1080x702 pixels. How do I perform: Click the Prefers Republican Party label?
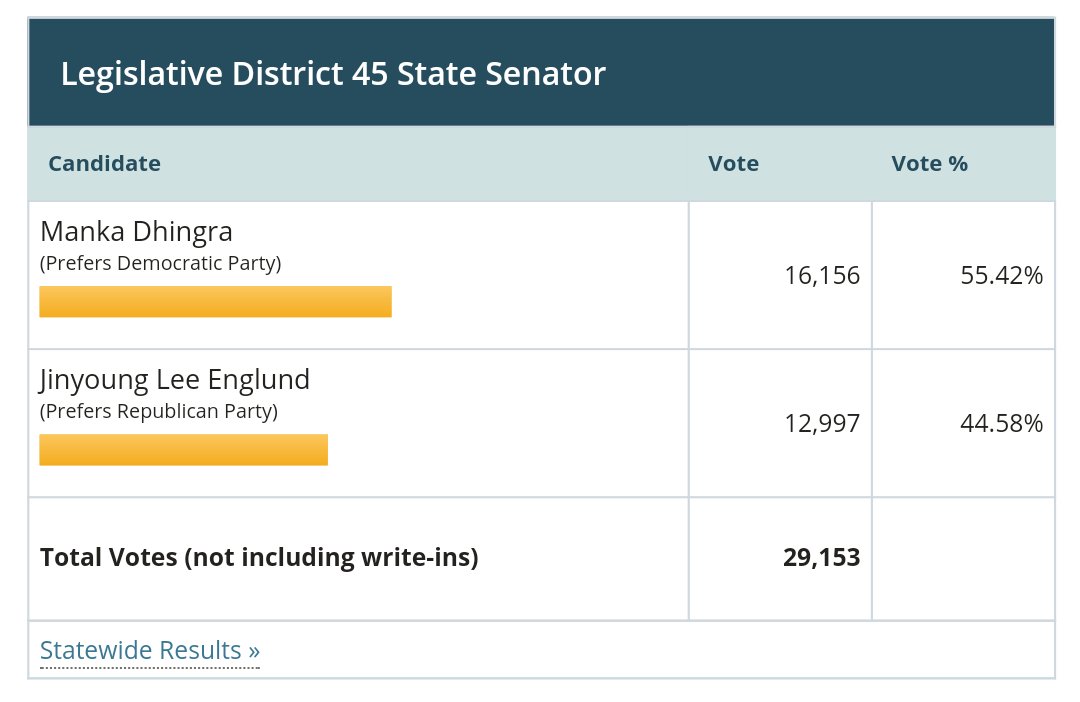tap(159, 411)
